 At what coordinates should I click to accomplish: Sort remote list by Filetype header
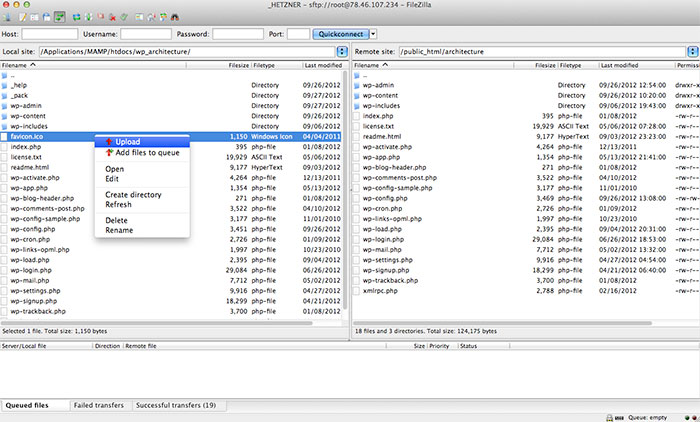point(578,65)
